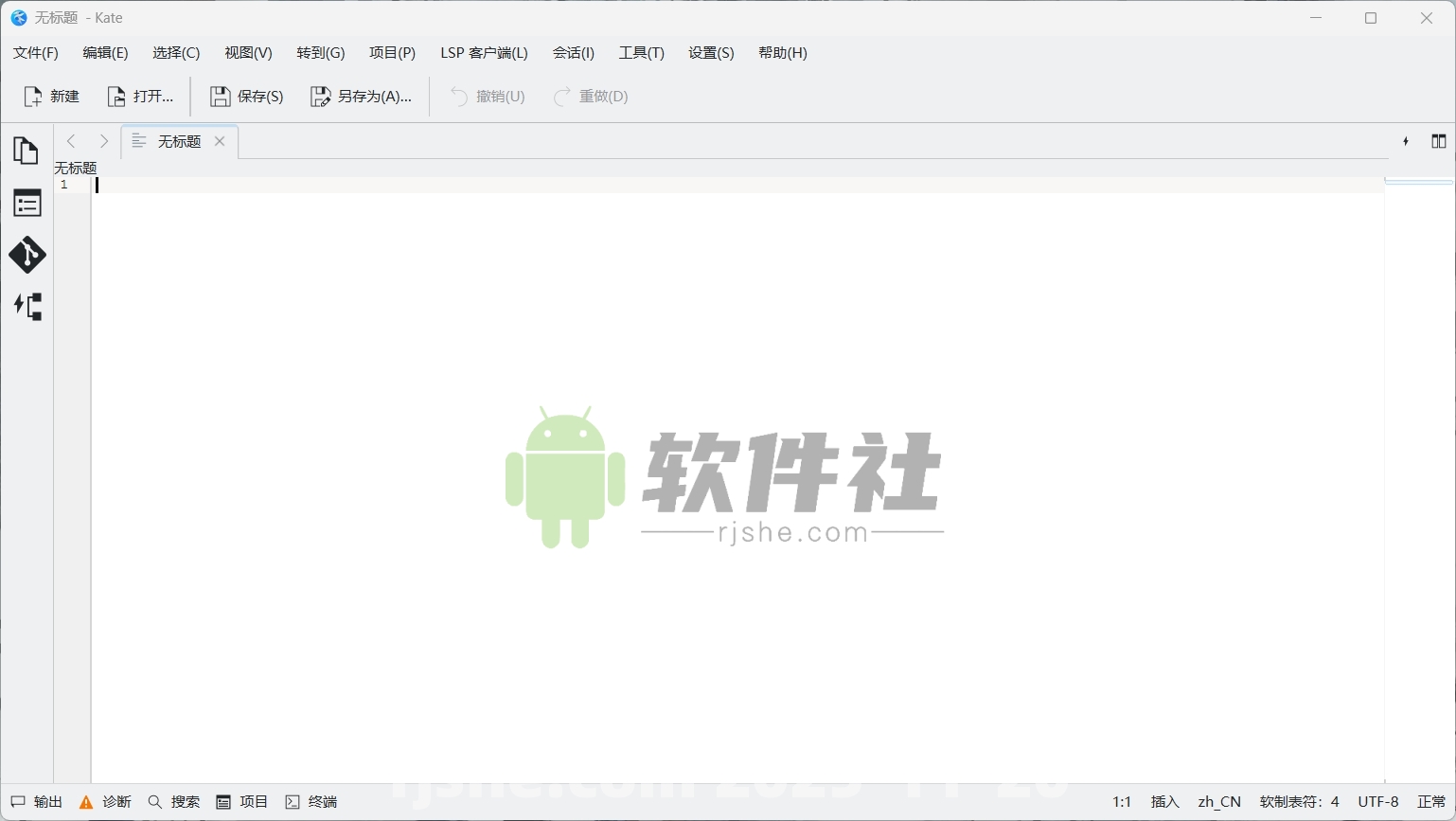The height and width of the screenshot is (821, 1456).
Task: Open the 设置 menu
Action: (710, 53)
